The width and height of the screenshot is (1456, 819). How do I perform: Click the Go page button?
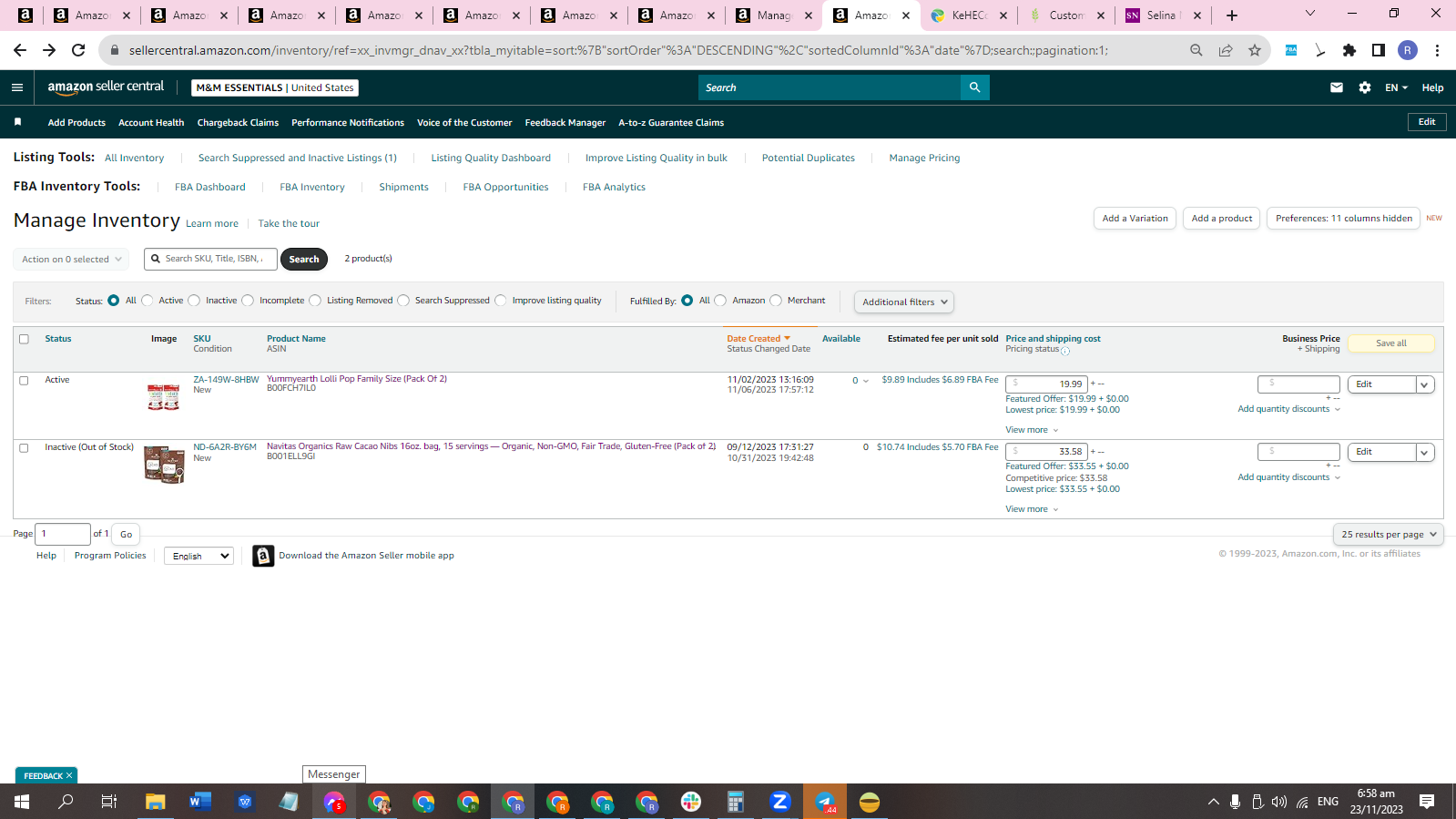point(127,535)
